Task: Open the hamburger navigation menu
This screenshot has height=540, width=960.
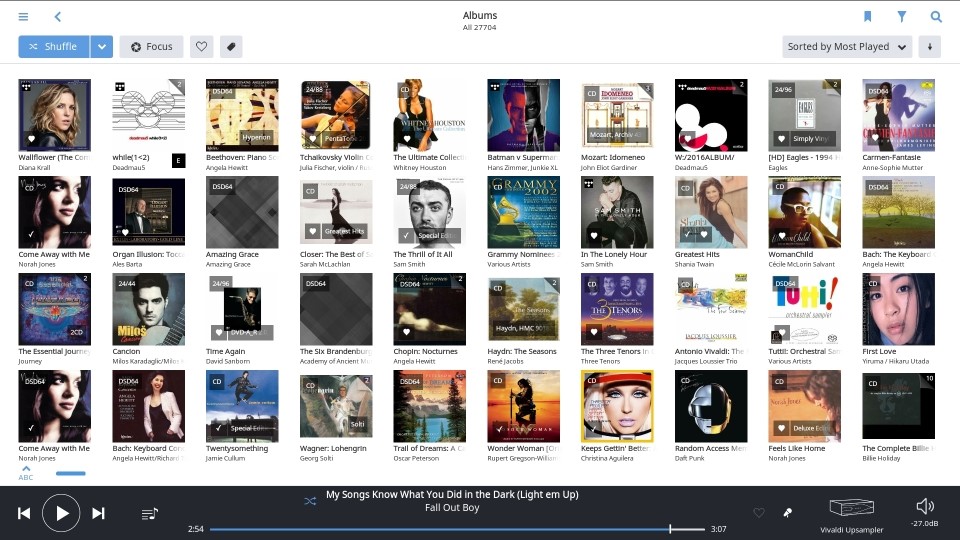Action: (23, 17)
